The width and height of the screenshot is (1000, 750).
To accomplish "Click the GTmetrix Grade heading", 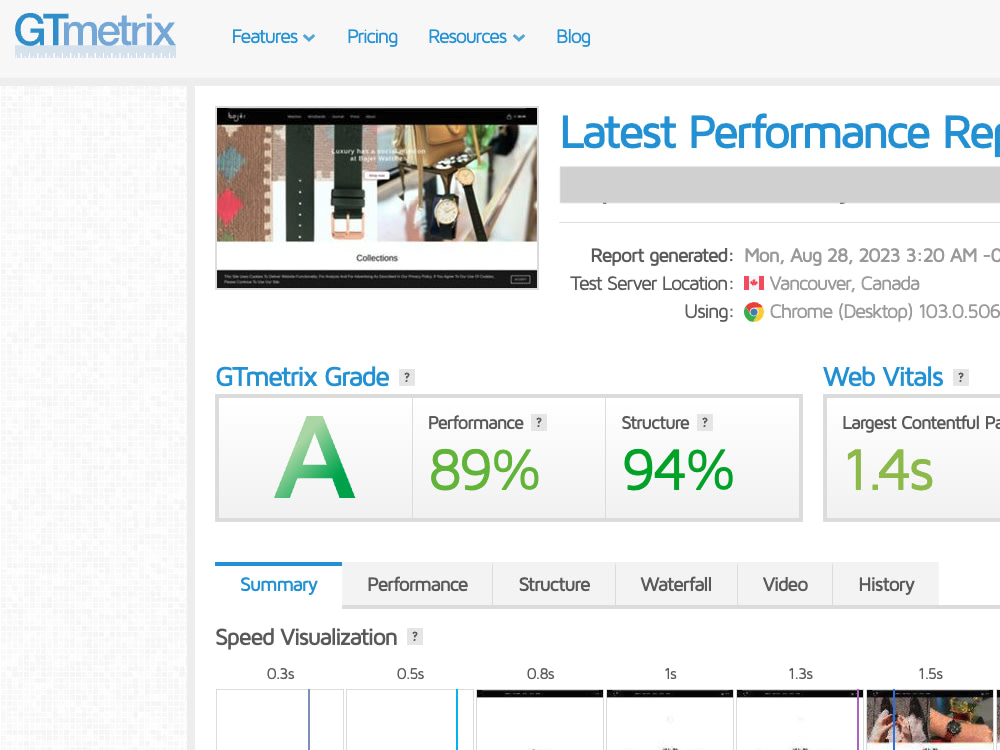I will [302, 378].
